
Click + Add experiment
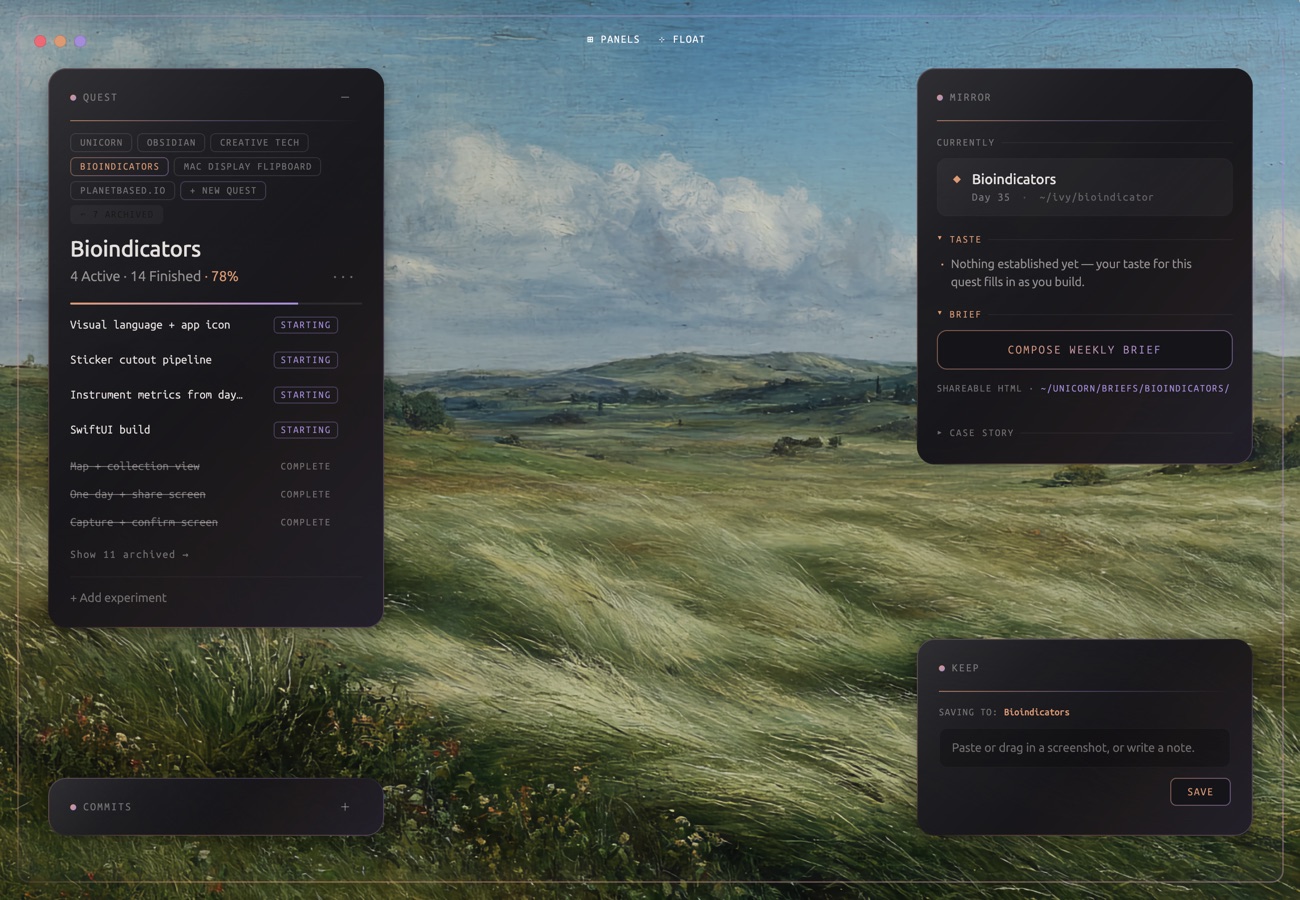(118, 598)
